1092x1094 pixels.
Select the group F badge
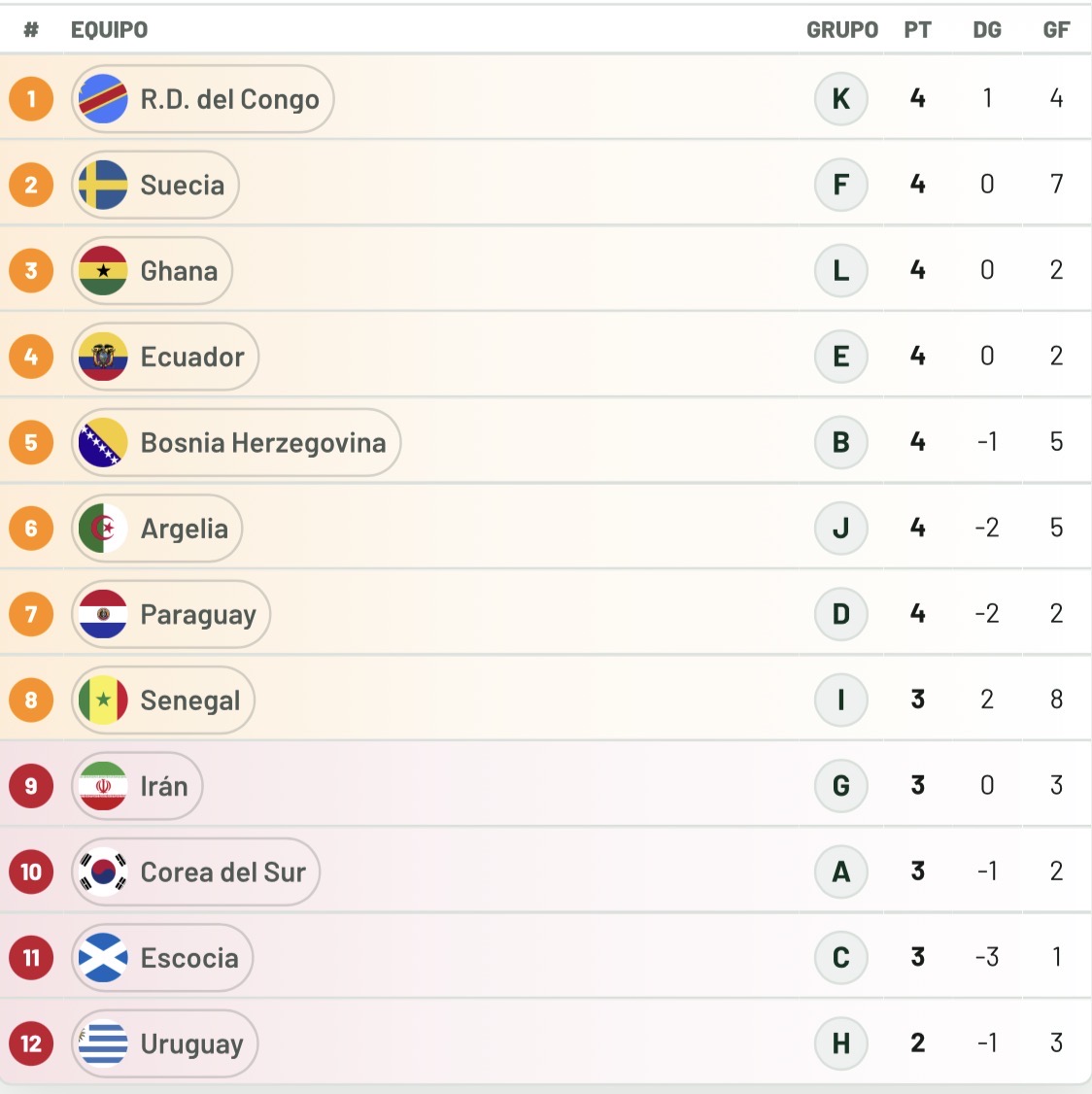(x=841, y=185)
